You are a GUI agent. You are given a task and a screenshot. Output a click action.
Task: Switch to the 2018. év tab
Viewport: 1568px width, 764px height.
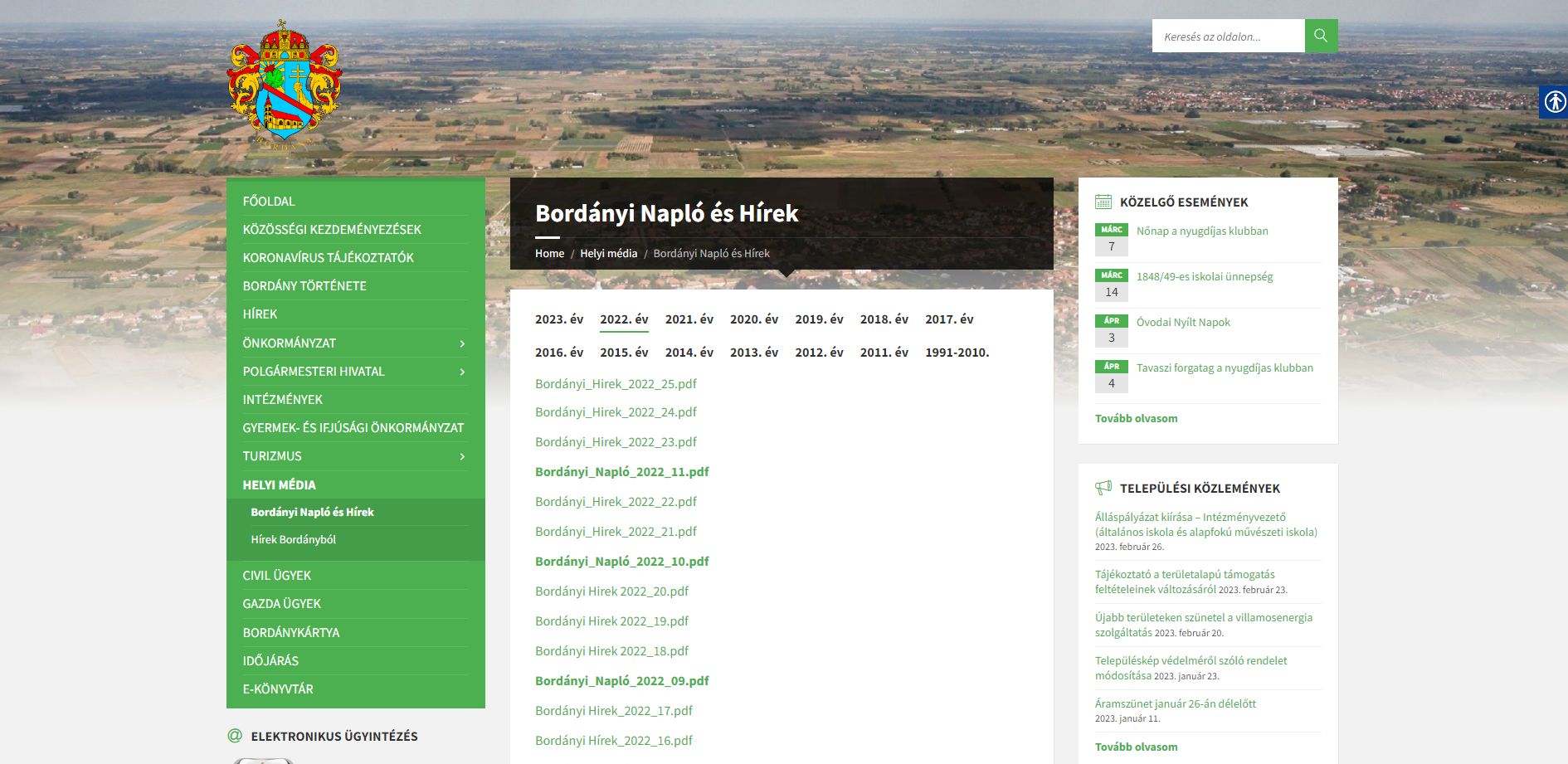884,319
